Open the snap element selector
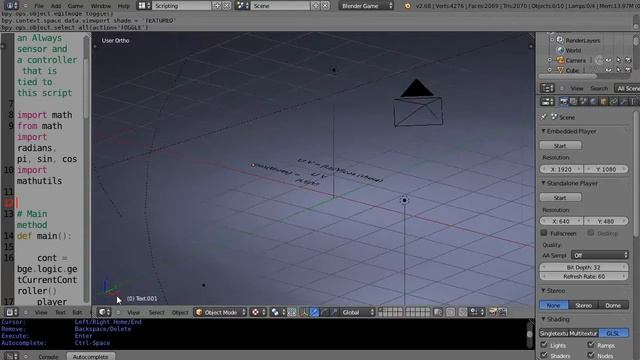 pos(476,312)
